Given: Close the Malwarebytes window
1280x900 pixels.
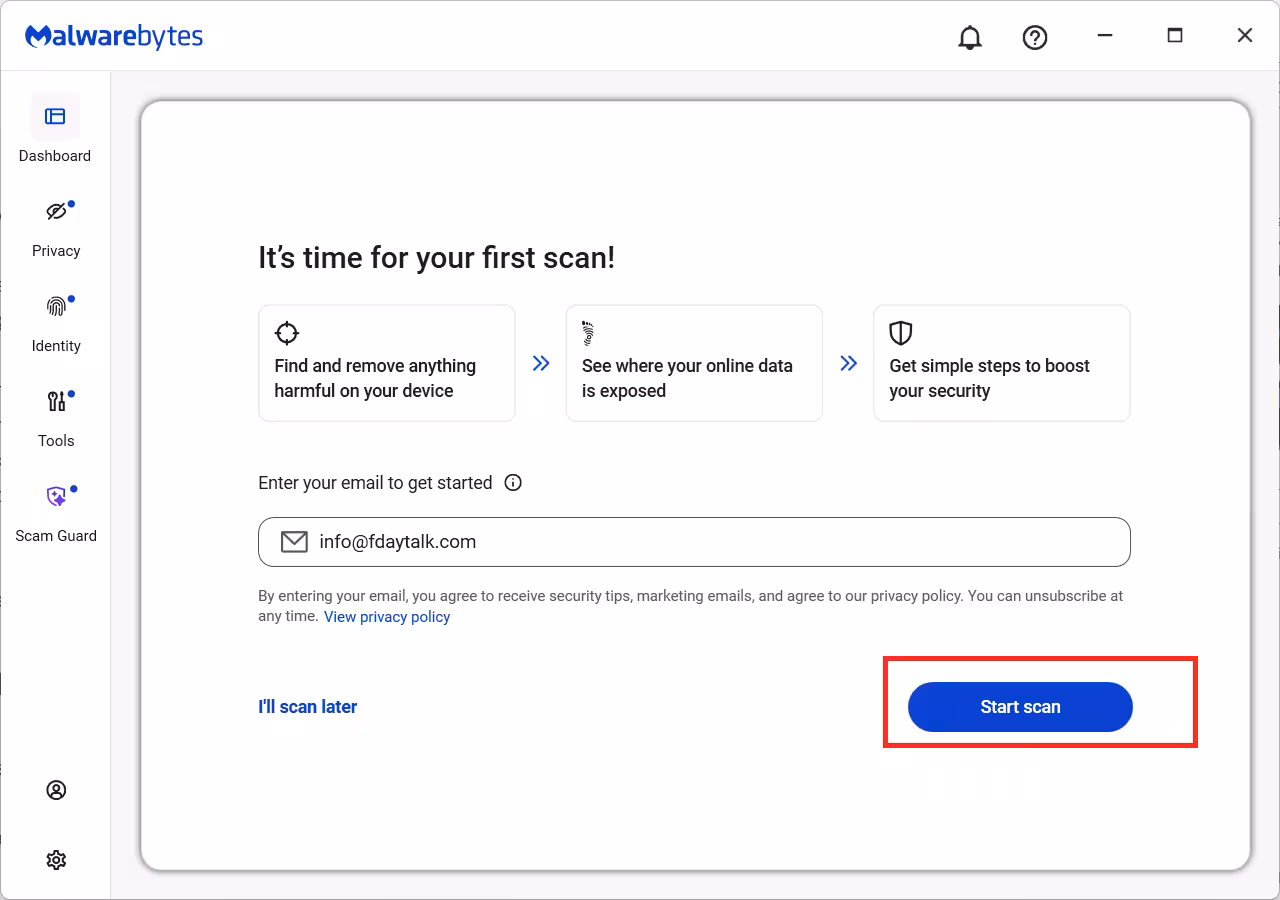Looking at the screenshot, I should [x=1245, y=36].
